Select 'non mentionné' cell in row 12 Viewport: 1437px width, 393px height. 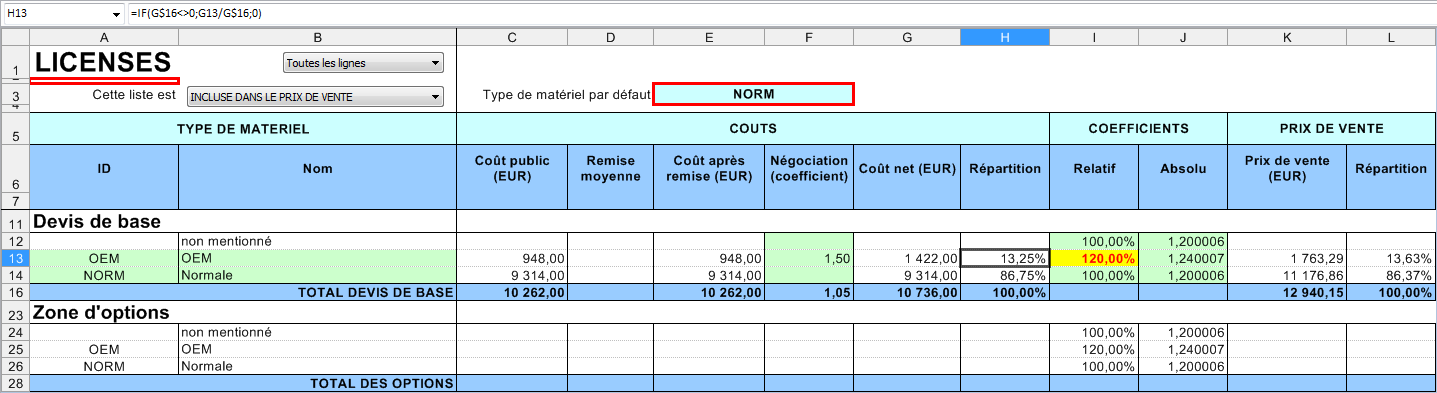pyautogui.click(x=317, y=241)
